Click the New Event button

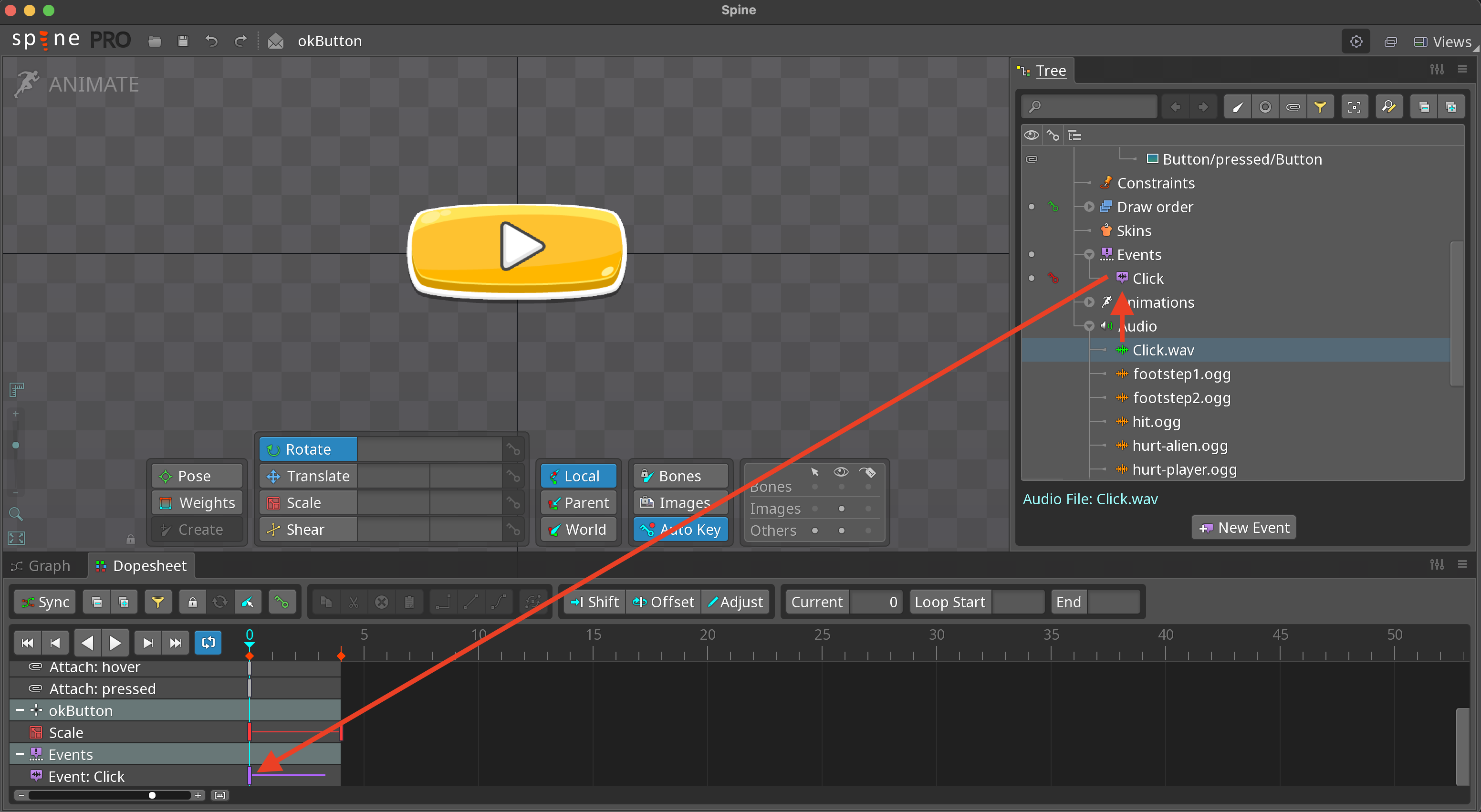click(x=1243, y=527)
